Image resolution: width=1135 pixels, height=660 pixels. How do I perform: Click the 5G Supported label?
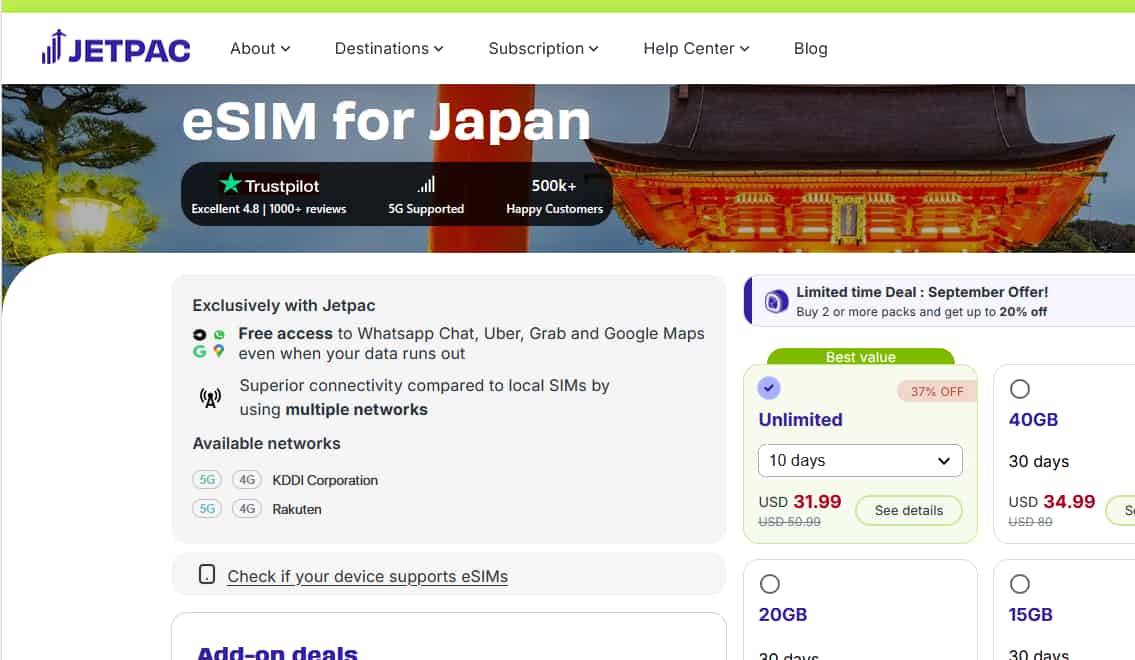click(x=426, y=208)
